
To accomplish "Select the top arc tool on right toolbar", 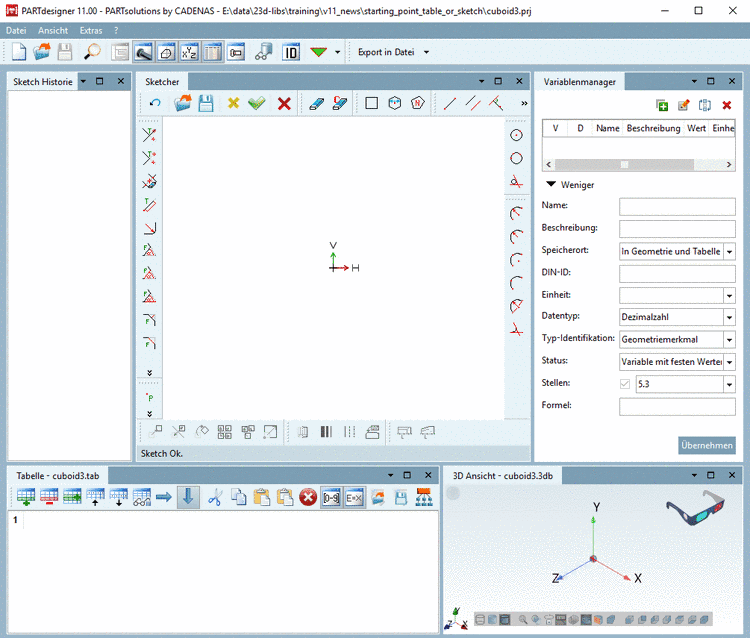I will click(x=516, y=213).
